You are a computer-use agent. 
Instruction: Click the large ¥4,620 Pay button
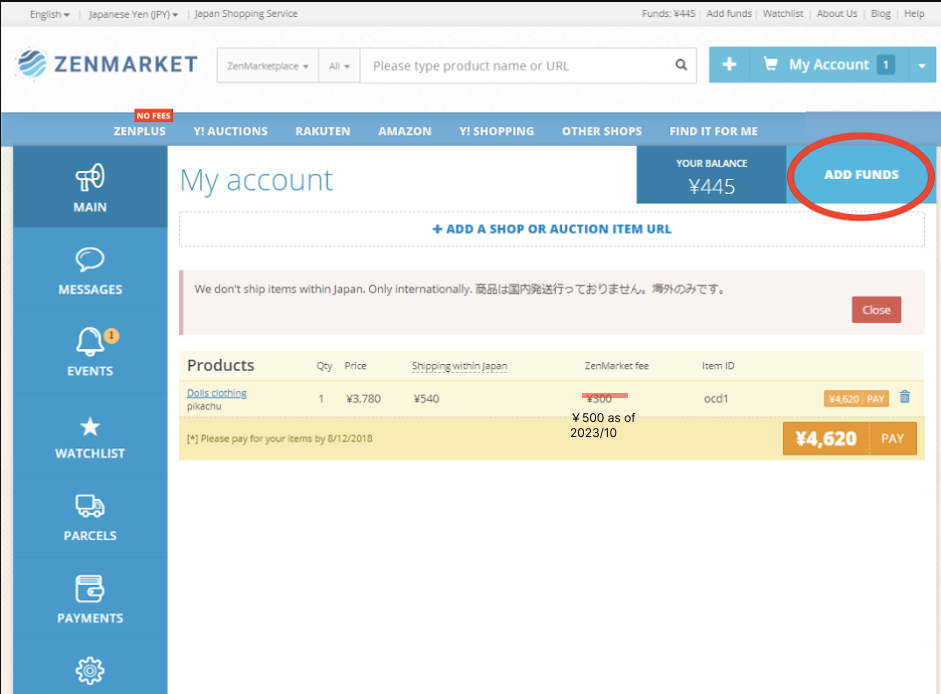pos(849,439)
